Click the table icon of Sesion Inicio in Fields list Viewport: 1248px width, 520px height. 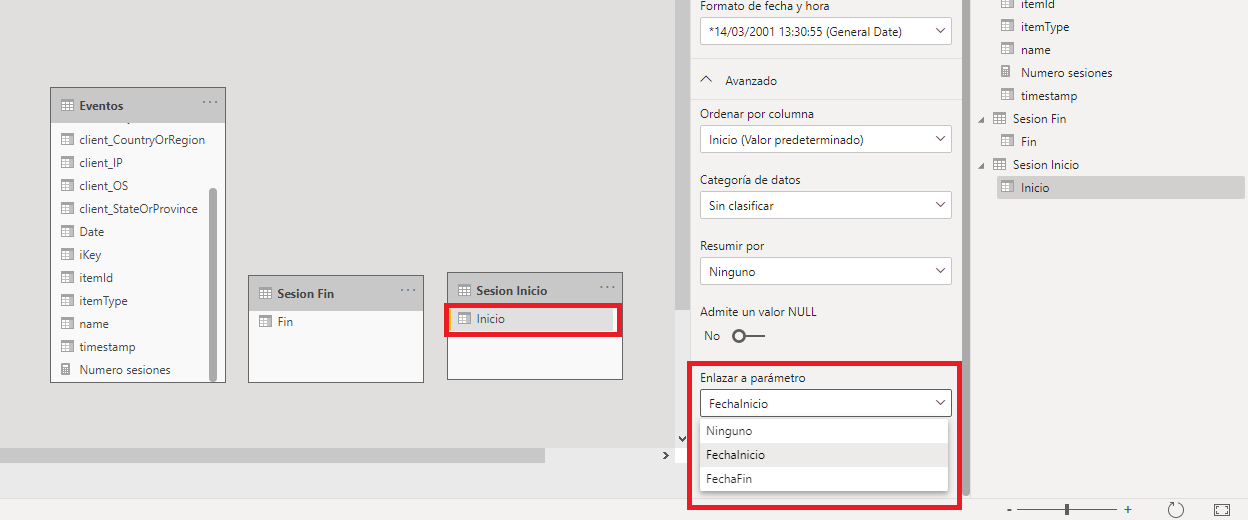coord(999,165)
